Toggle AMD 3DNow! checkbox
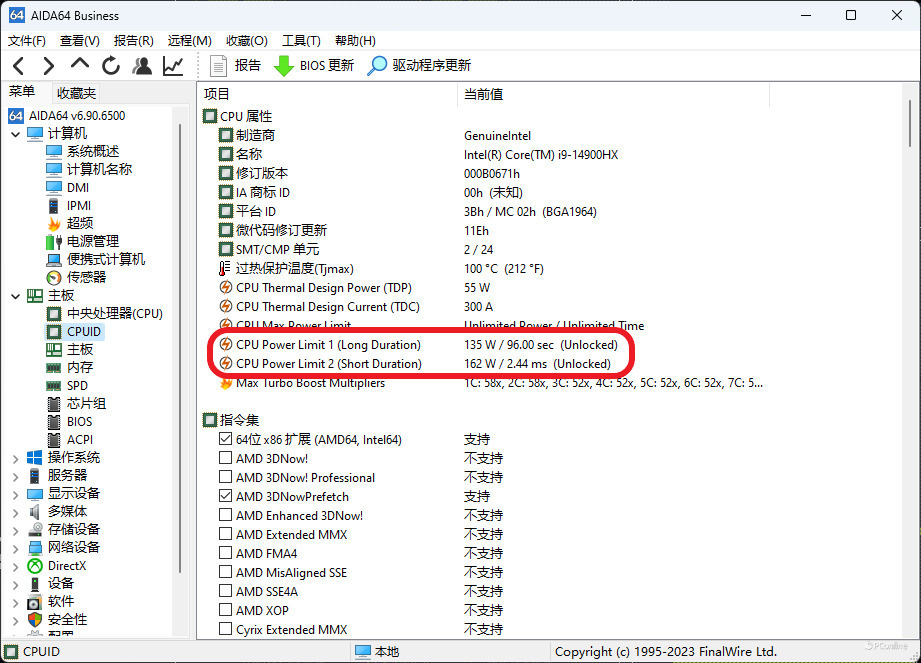The image size is (921, 663). pos(225,457)
